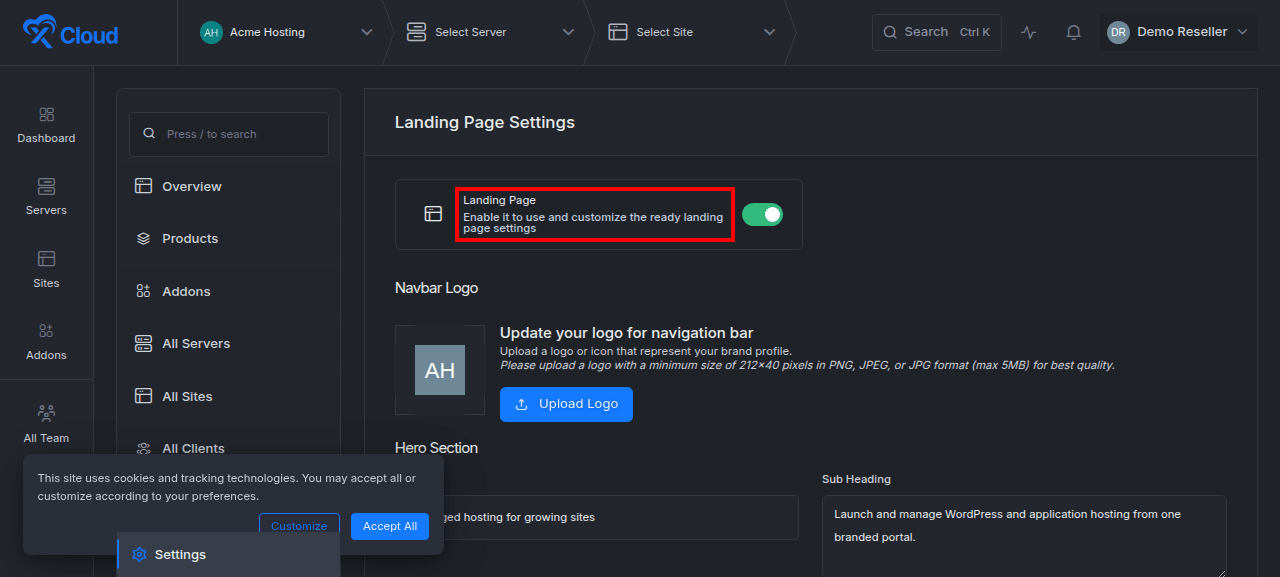This screenshot has width=1280, height=577.
Task: Open the Demo Reseller account menu
Action: click(1178, 32)
